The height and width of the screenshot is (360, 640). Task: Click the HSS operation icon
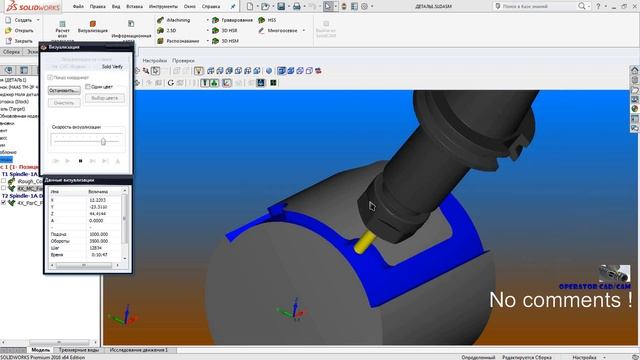[x=262, y=20]
